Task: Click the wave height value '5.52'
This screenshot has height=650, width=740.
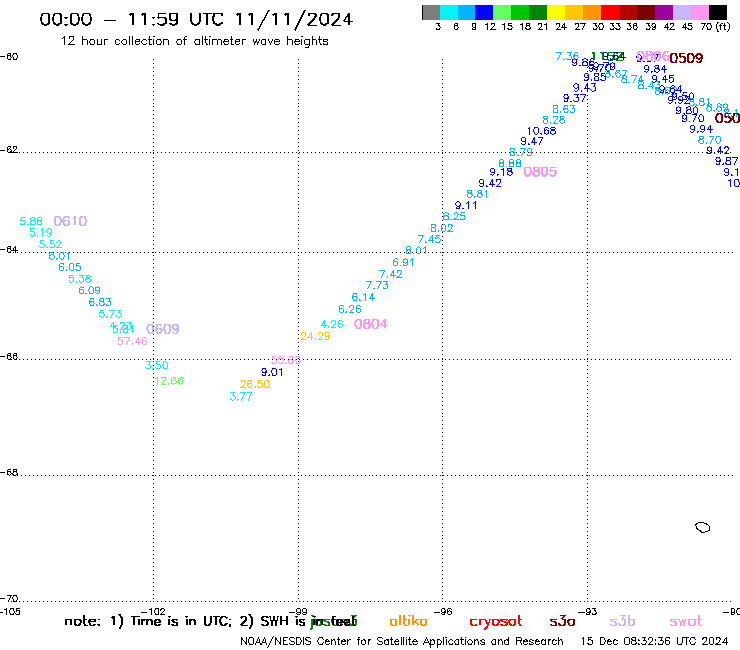Action: coord(50,244)
